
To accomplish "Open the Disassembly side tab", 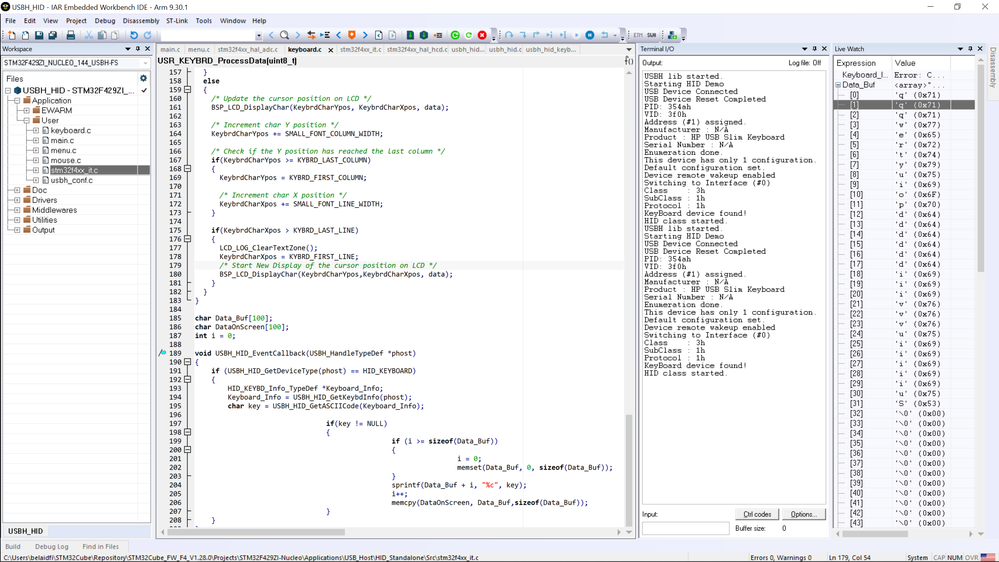I will pos(993,67).
